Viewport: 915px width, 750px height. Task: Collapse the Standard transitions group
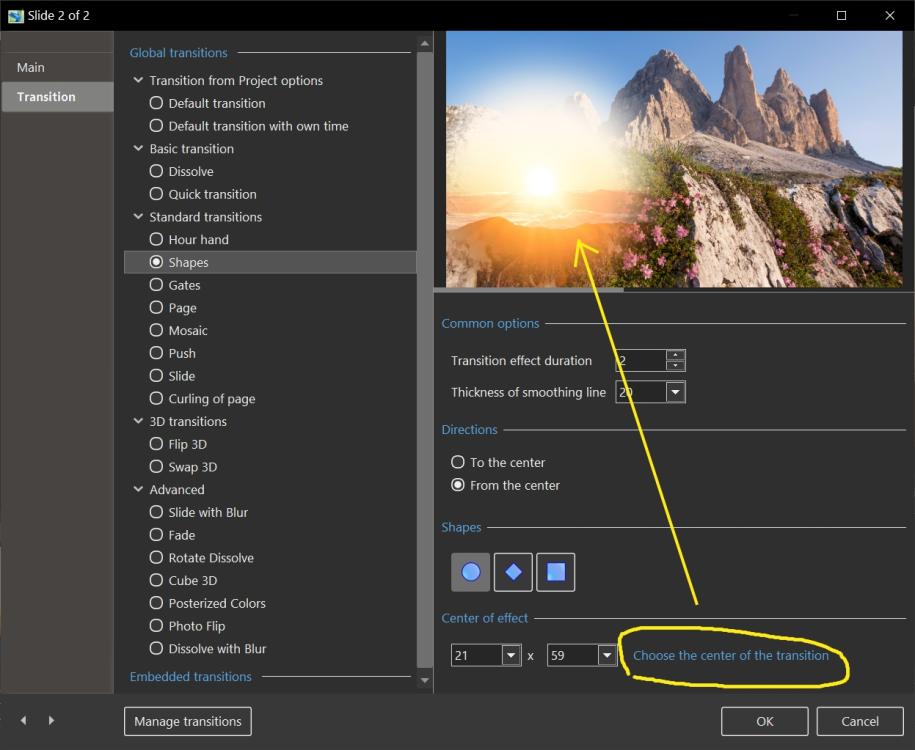138,217
